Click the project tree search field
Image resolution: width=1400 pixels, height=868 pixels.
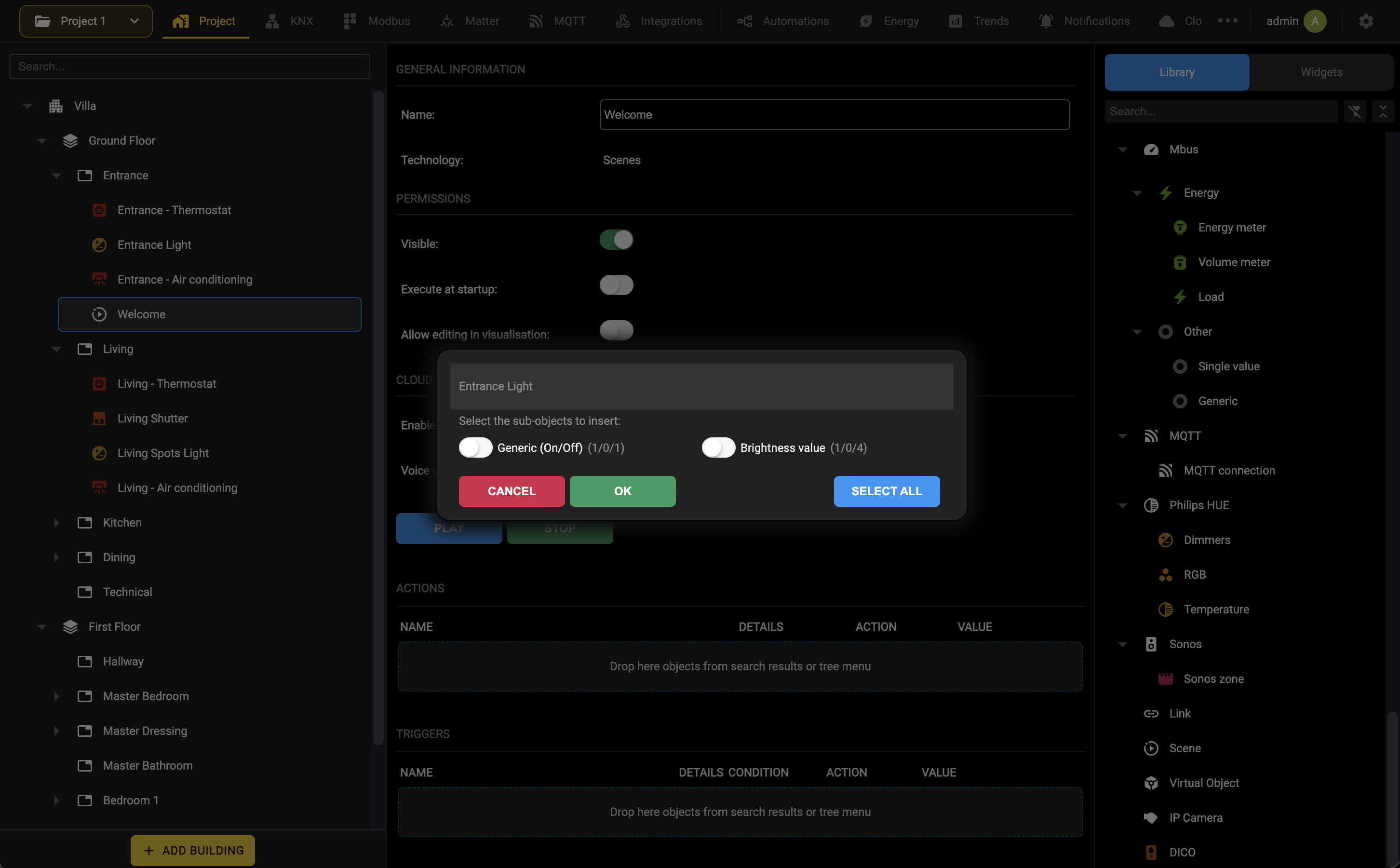pos(190,67)
